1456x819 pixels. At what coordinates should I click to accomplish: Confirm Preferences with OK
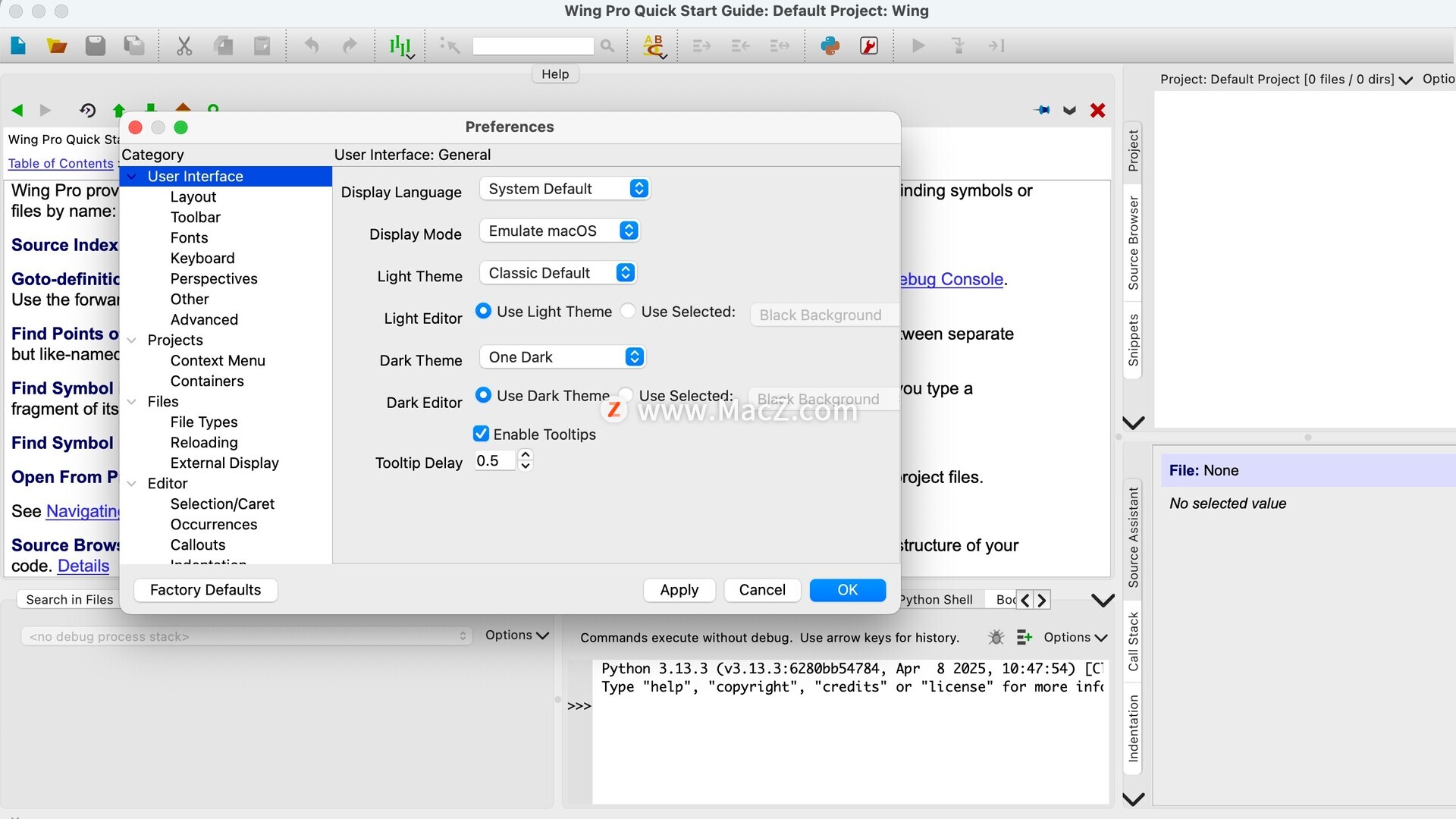[x=847, y=590]
